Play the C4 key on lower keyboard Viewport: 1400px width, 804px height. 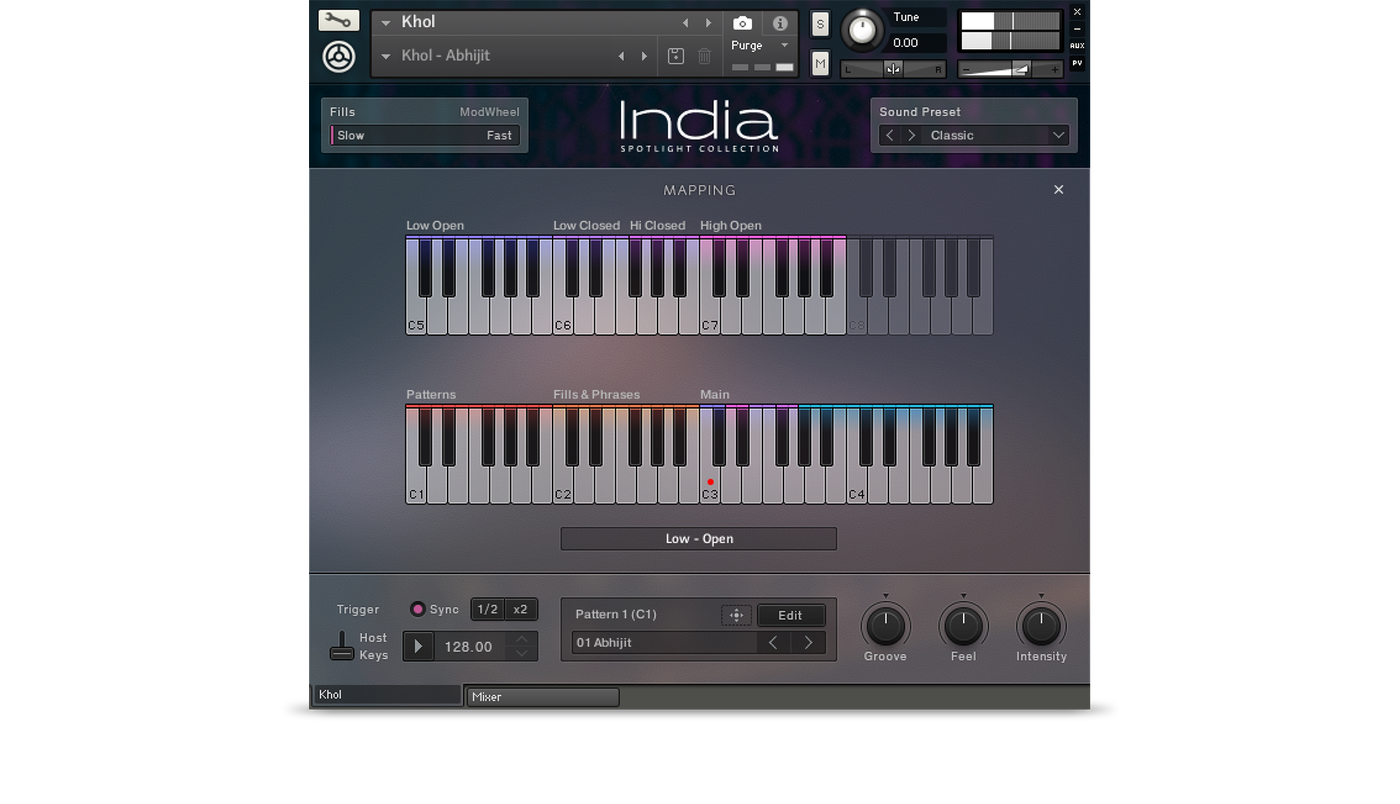(857, 486)
